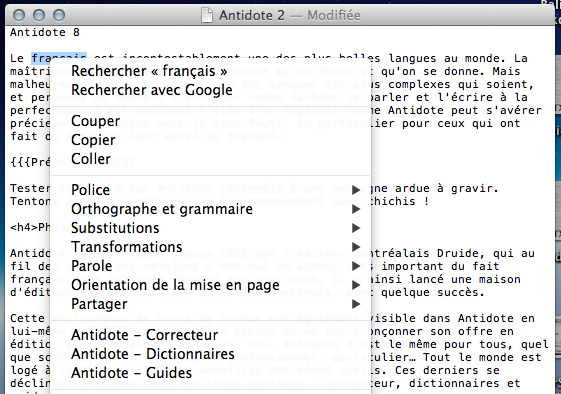Select Coller in the context menu
This screenshot has height=394, width=561.
[210, 159]
